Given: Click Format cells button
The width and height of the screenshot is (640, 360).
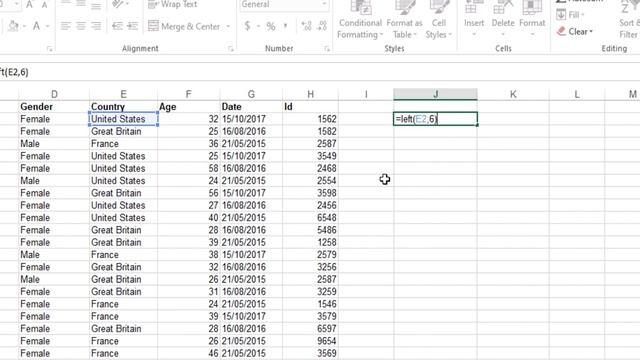Looking at the screenshot, I should [532, 18].
